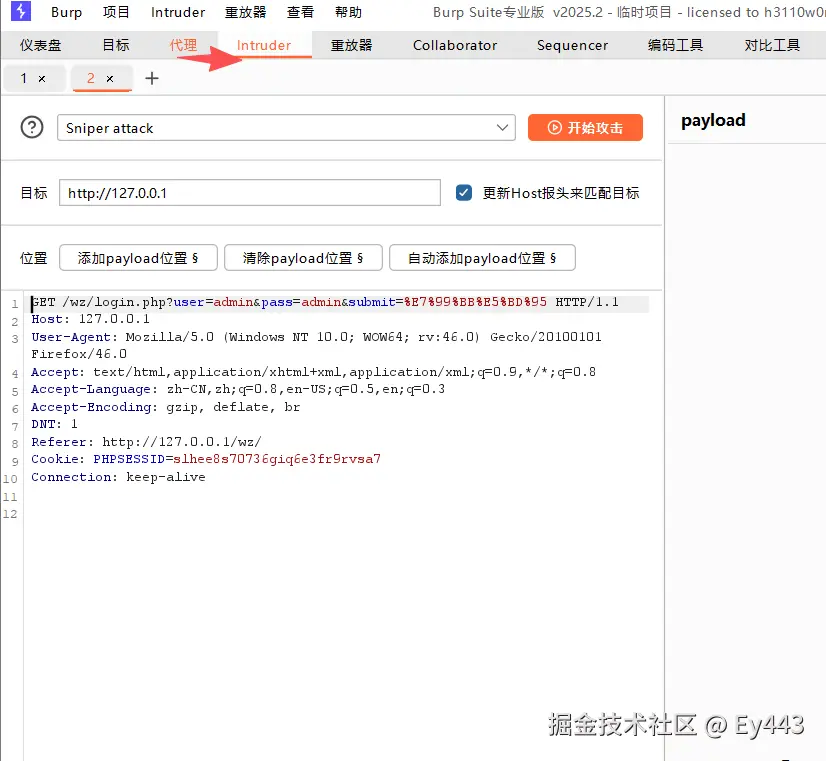This screenshot has height=761, width=826.
Task: Click the Host: 127.0.0.1 header line
Action: [x=90, y=319]
